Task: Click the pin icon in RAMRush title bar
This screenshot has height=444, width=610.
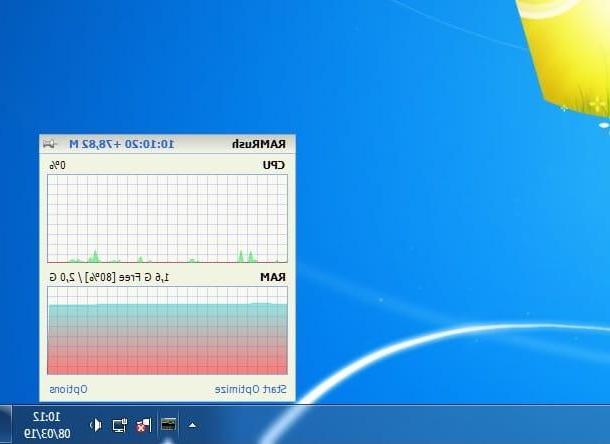Action: [49, 144]
